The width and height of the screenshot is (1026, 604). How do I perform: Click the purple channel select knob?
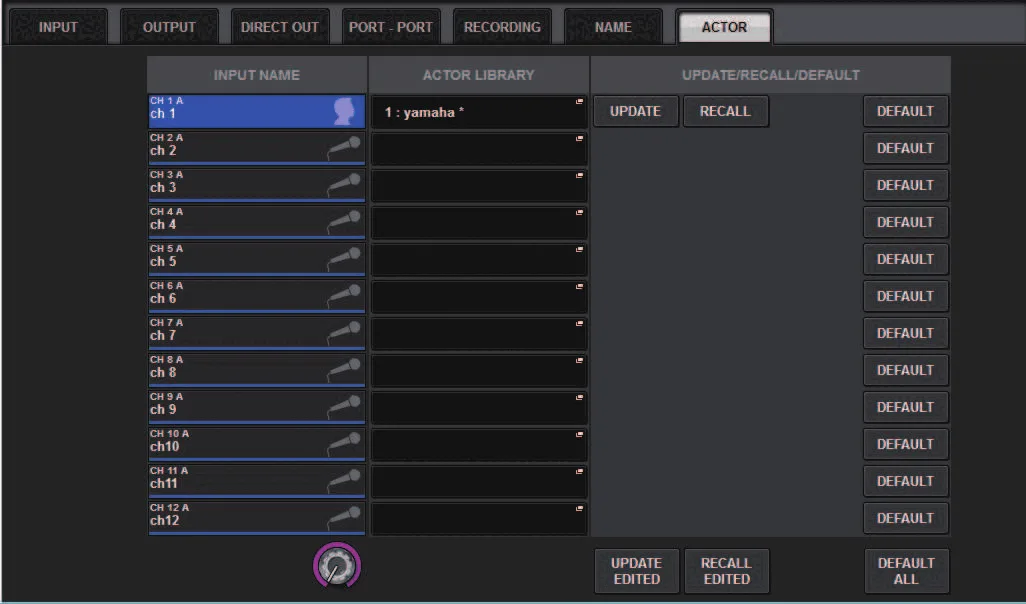(337, 565)
